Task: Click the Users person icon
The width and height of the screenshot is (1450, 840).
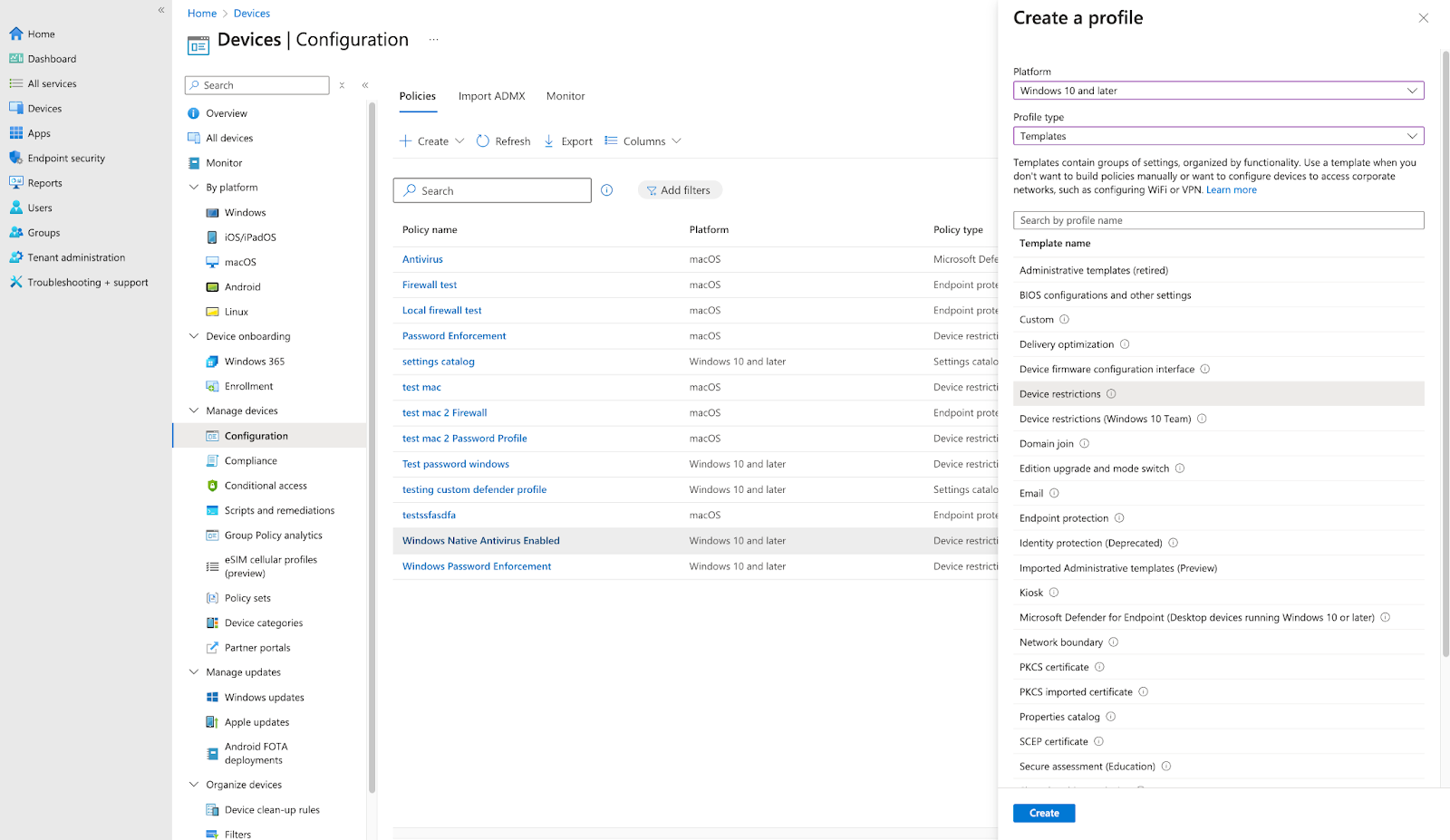Action: point(16,208)
